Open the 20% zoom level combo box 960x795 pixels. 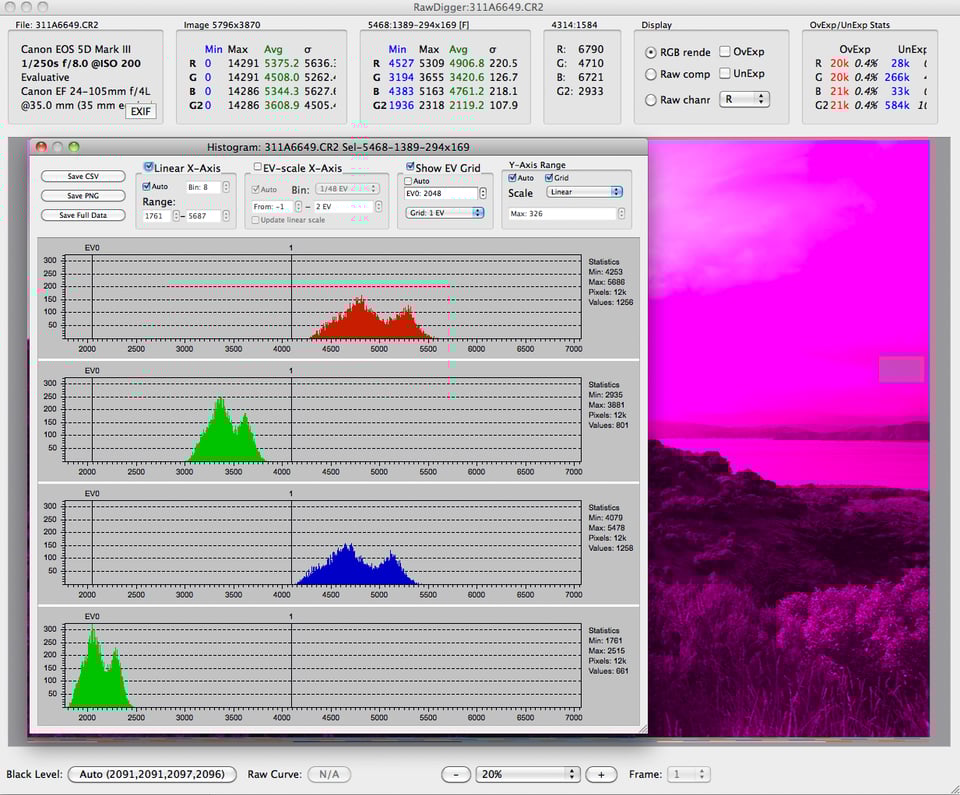pos(528,774)
